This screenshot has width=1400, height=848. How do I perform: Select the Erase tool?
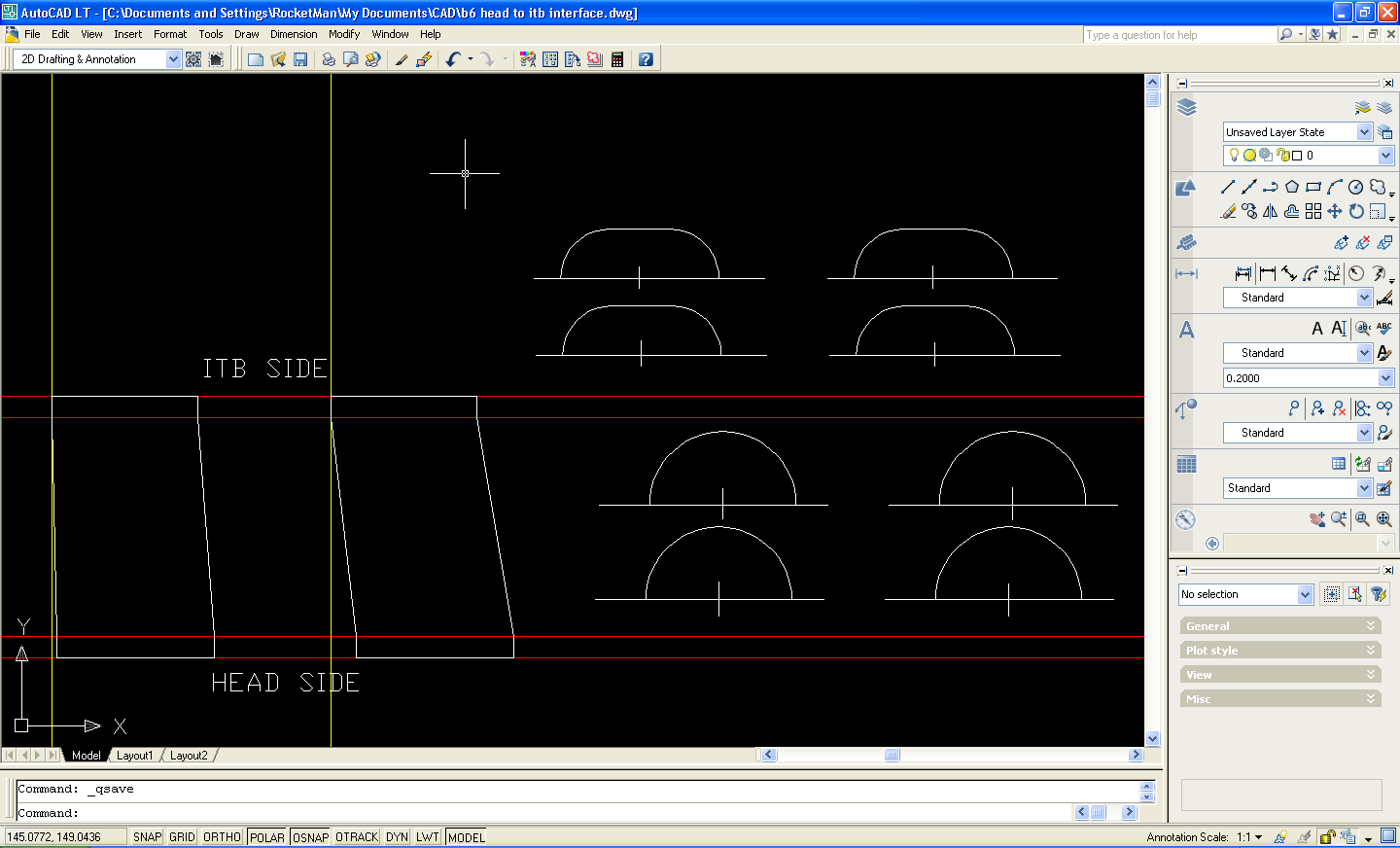click(x=1228, y=211)
